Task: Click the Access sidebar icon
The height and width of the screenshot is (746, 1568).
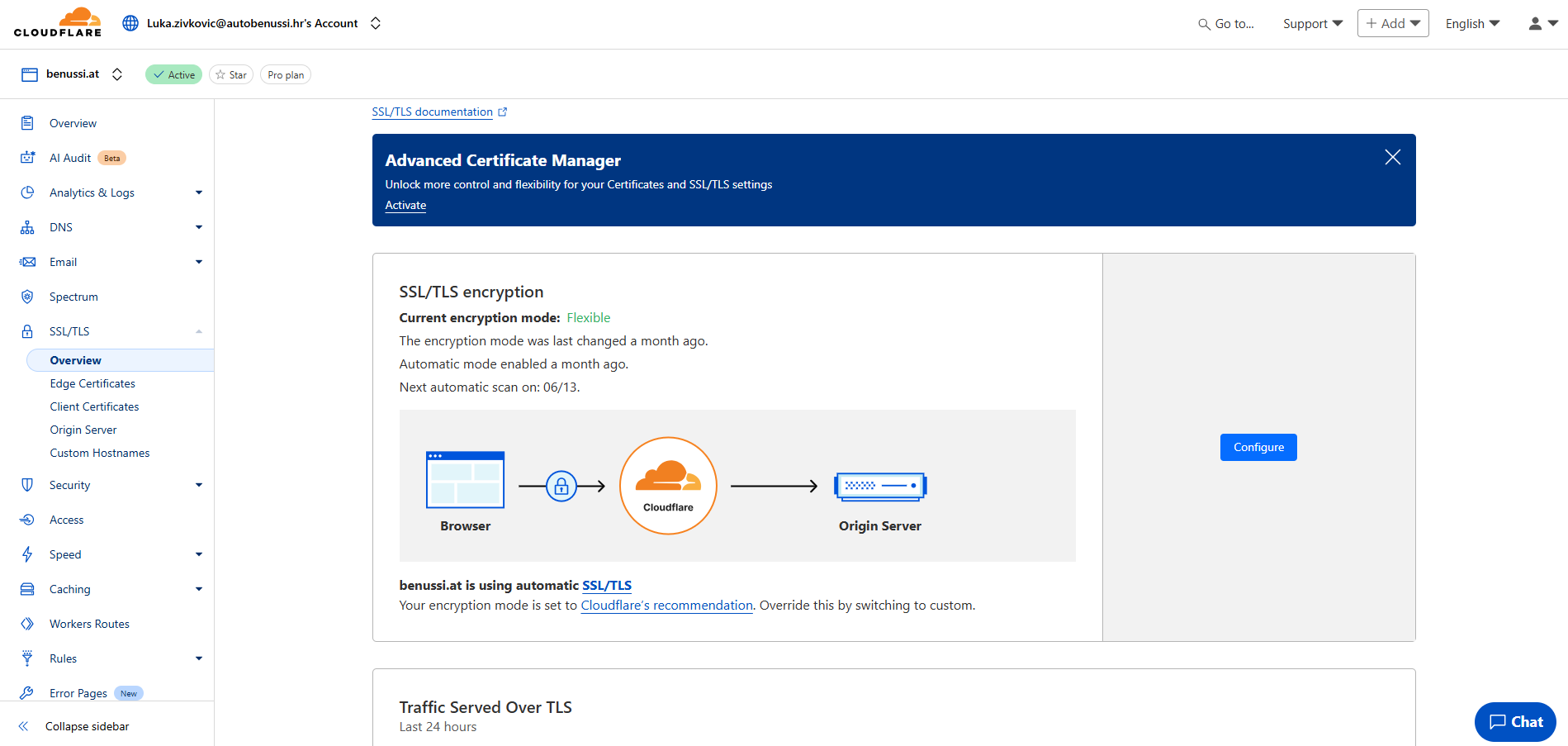Action: point(27,520)
